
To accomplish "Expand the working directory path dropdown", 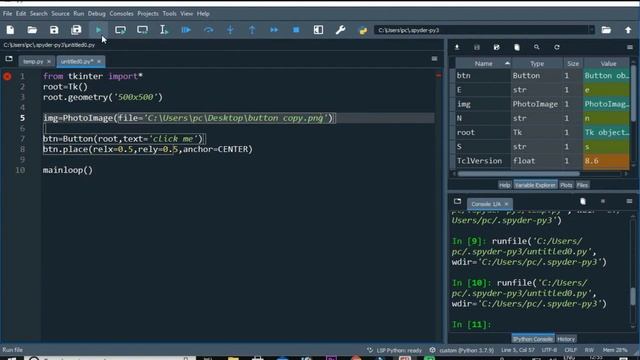I will (591, 30).
